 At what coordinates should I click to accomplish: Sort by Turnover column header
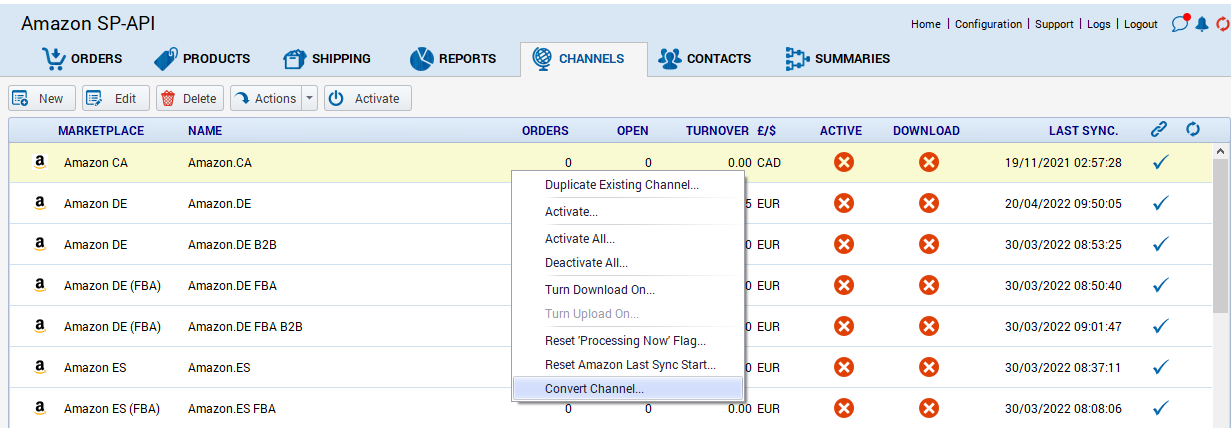(x=717, y=130)
